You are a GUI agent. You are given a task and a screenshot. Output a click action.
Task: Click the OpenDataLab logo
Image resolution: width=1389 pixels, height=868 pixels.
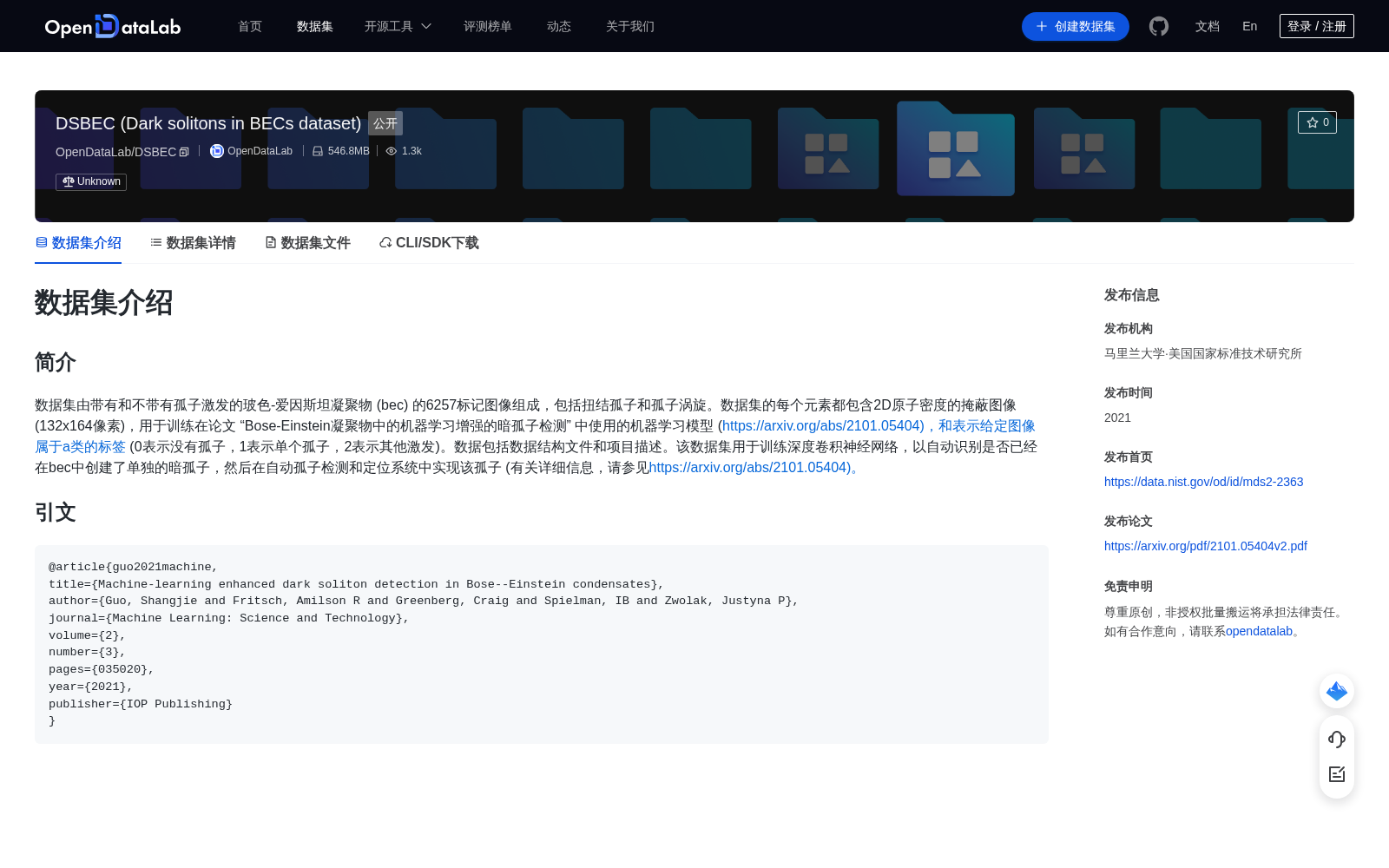pos(113,26)
